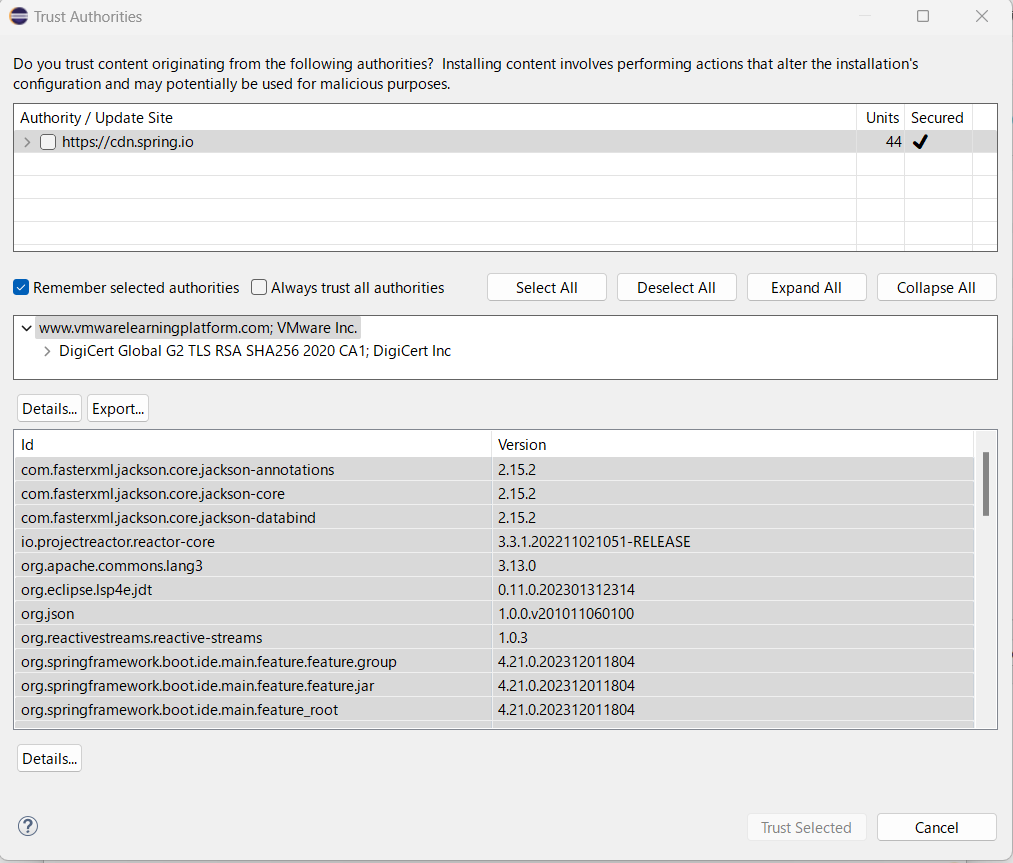Collapse the www.vmwarelearningplatform.com certificate entry
Screen dimensions: 1013x863
26,327
